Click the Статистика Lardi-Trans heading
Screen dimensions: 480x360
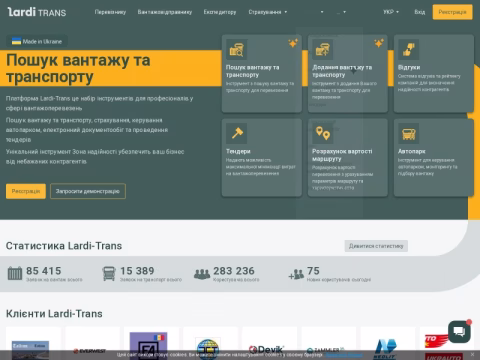[x=64, y=246]
